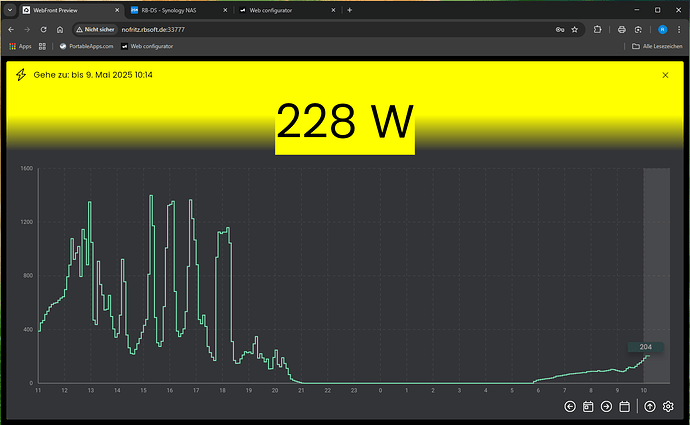Open the browser profile avatar
The height and width of the screenshot is (425, 690).
tap(662, 29)
